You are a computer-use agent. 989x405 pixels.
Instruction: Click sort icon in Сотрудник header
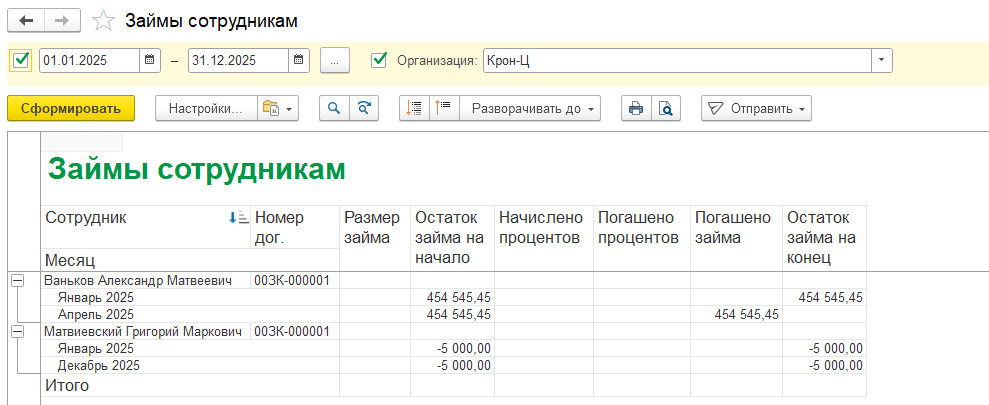[x=239, y=218]
